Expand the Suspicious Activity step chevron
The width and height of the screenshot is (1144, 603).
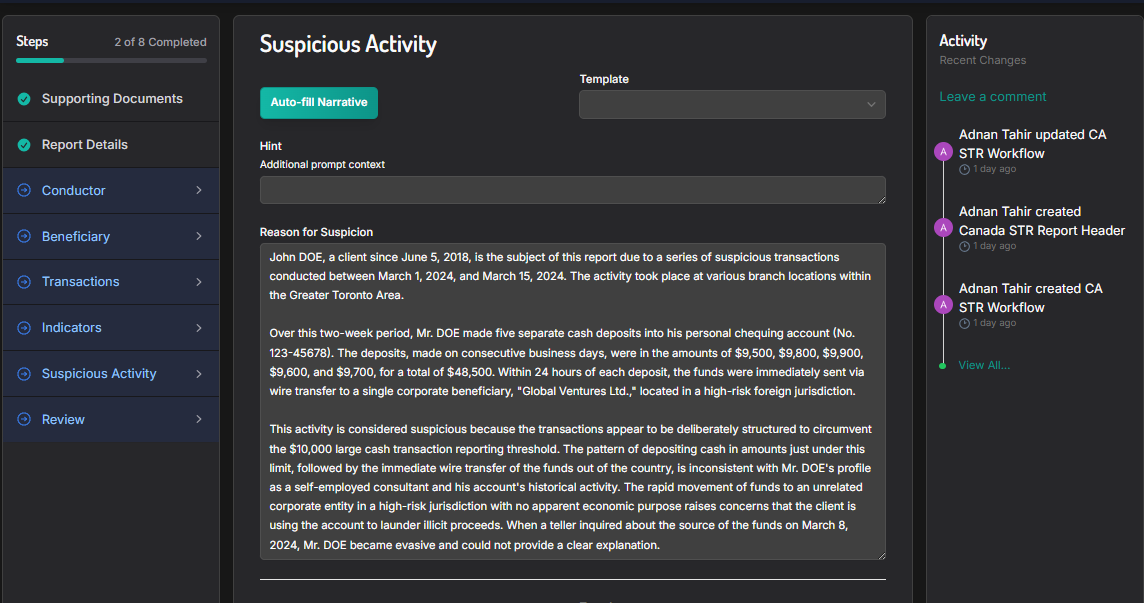click(x=198, y=374)
